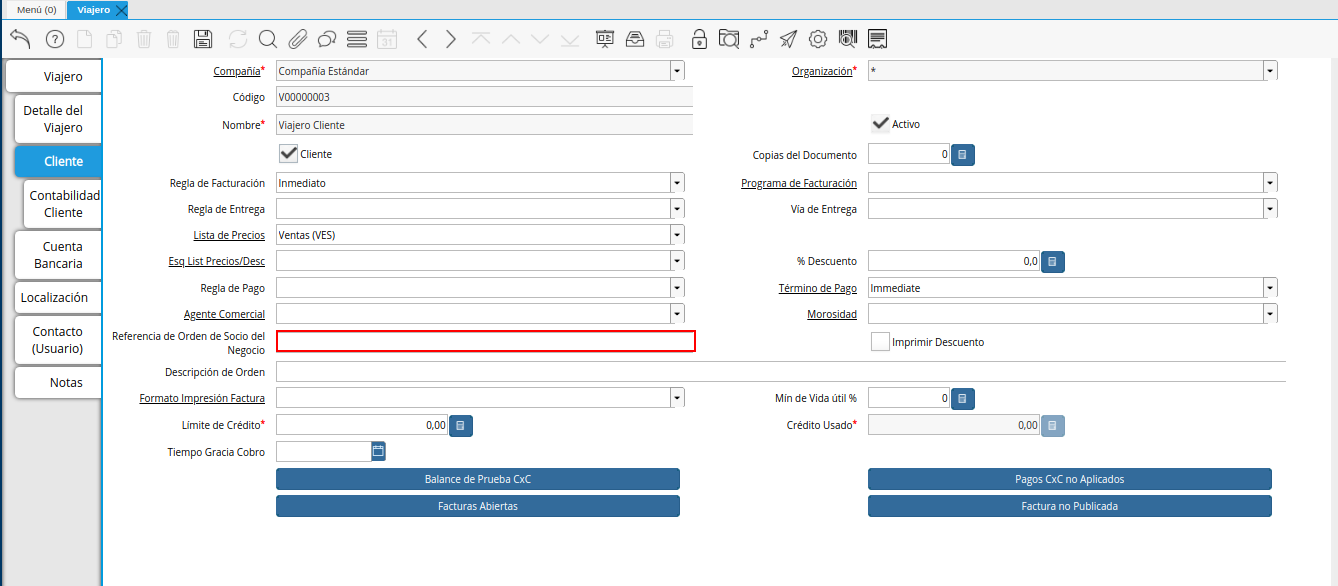Click the Facturas Abiertas button
The width and height of the screenshot is (1338, 586).
(x=478, y=506)
